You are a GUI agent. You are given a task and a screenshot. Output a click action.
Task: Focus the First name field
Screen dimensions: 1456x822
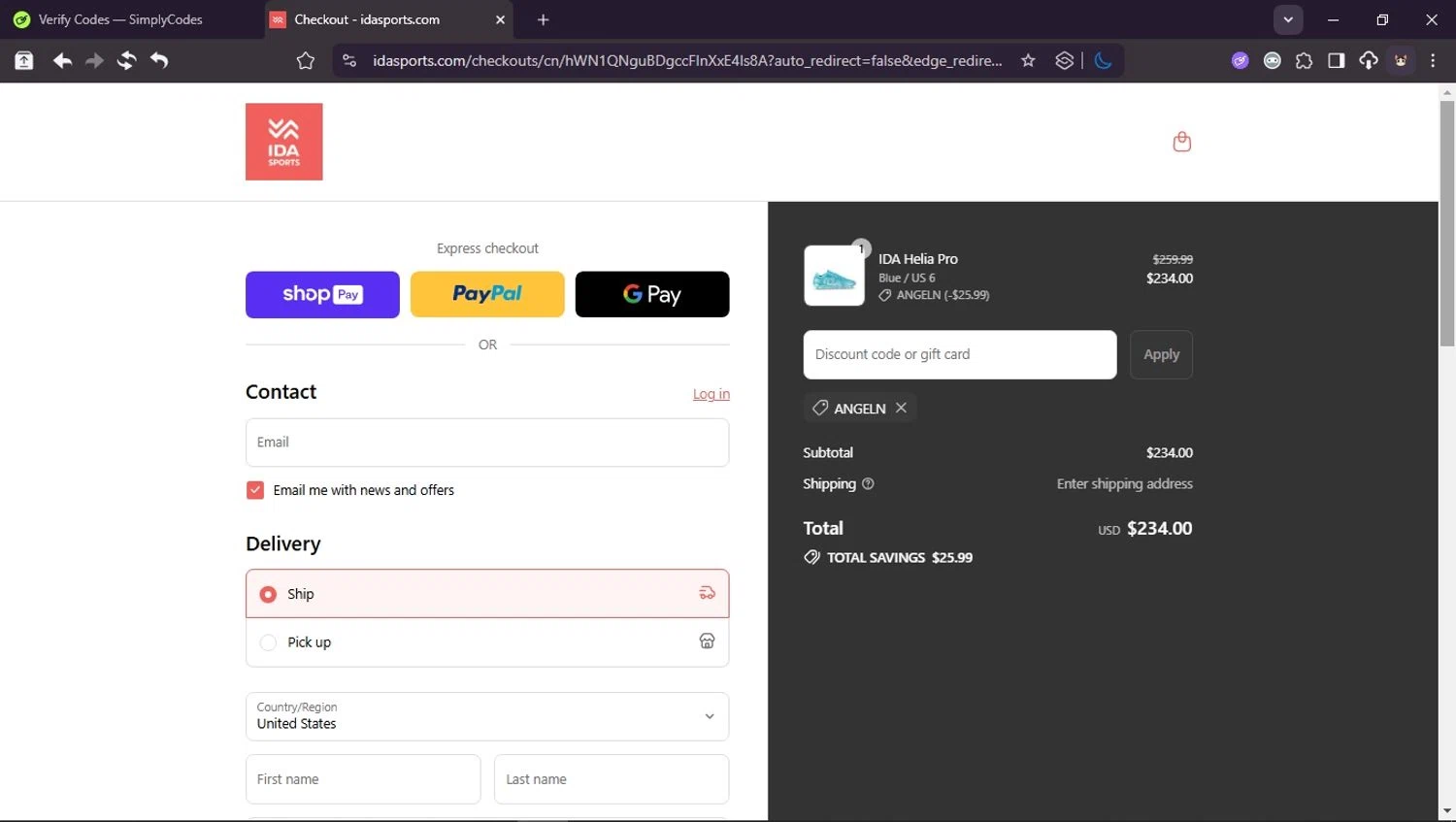pos(363,779)
